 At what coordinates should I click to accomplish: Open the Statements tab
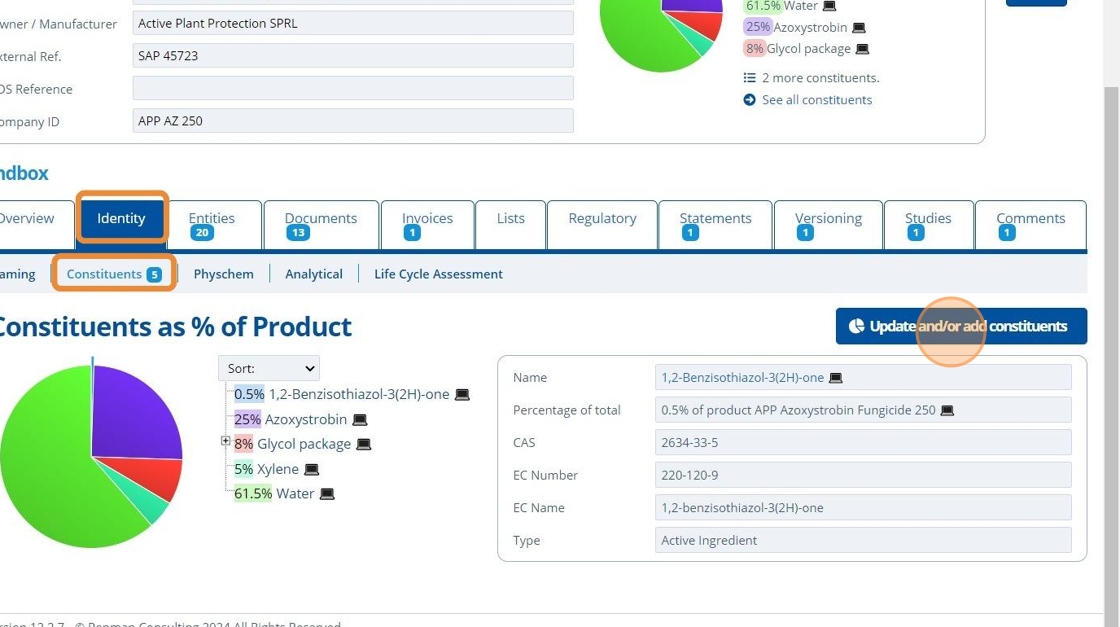point(715,224)
